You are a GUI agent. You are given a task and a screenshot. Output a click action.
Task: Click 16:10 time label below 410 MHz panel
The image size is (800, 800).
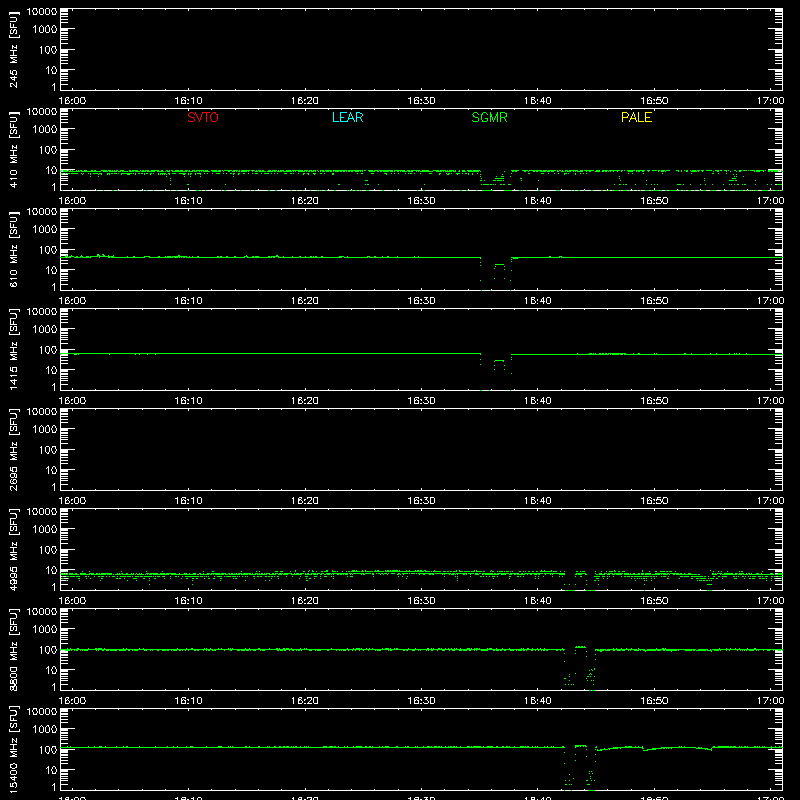[188, 201]
